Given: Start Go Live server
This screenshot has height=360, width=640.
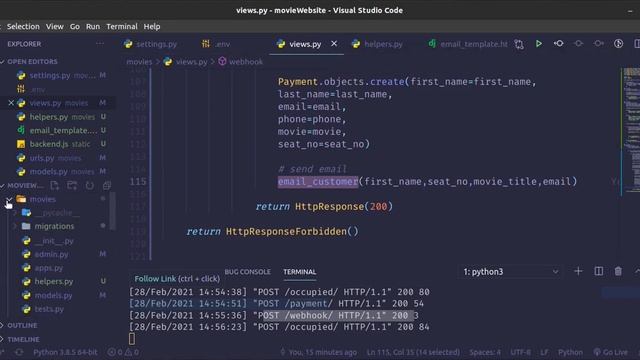Looking at the screenshot, I should pyautogui.click(x=611, y=352).
